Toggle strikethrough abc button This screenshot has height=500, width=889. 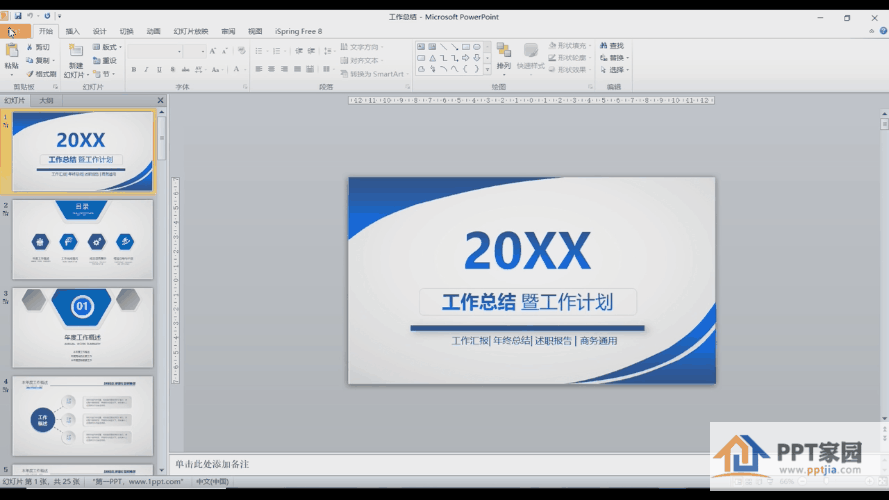coord(185,70)
